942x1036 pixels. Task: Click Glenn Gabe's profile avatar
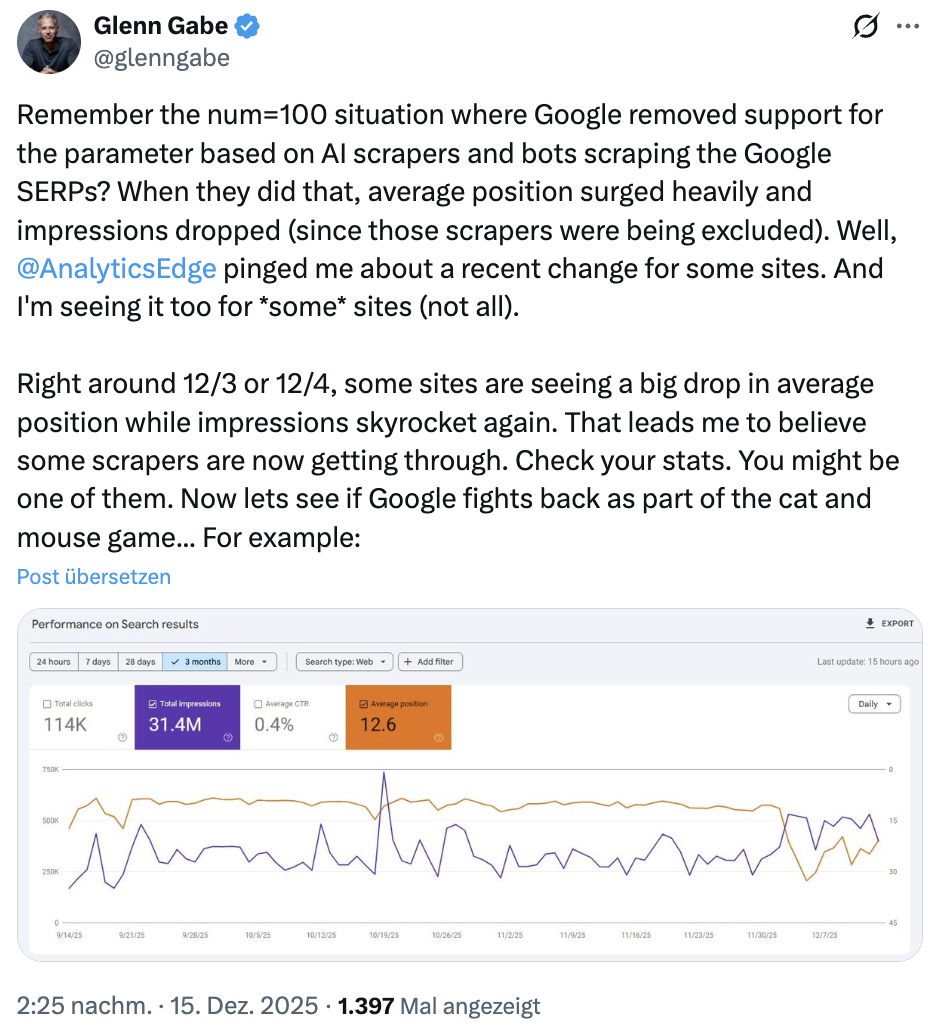tap(48, 41)
